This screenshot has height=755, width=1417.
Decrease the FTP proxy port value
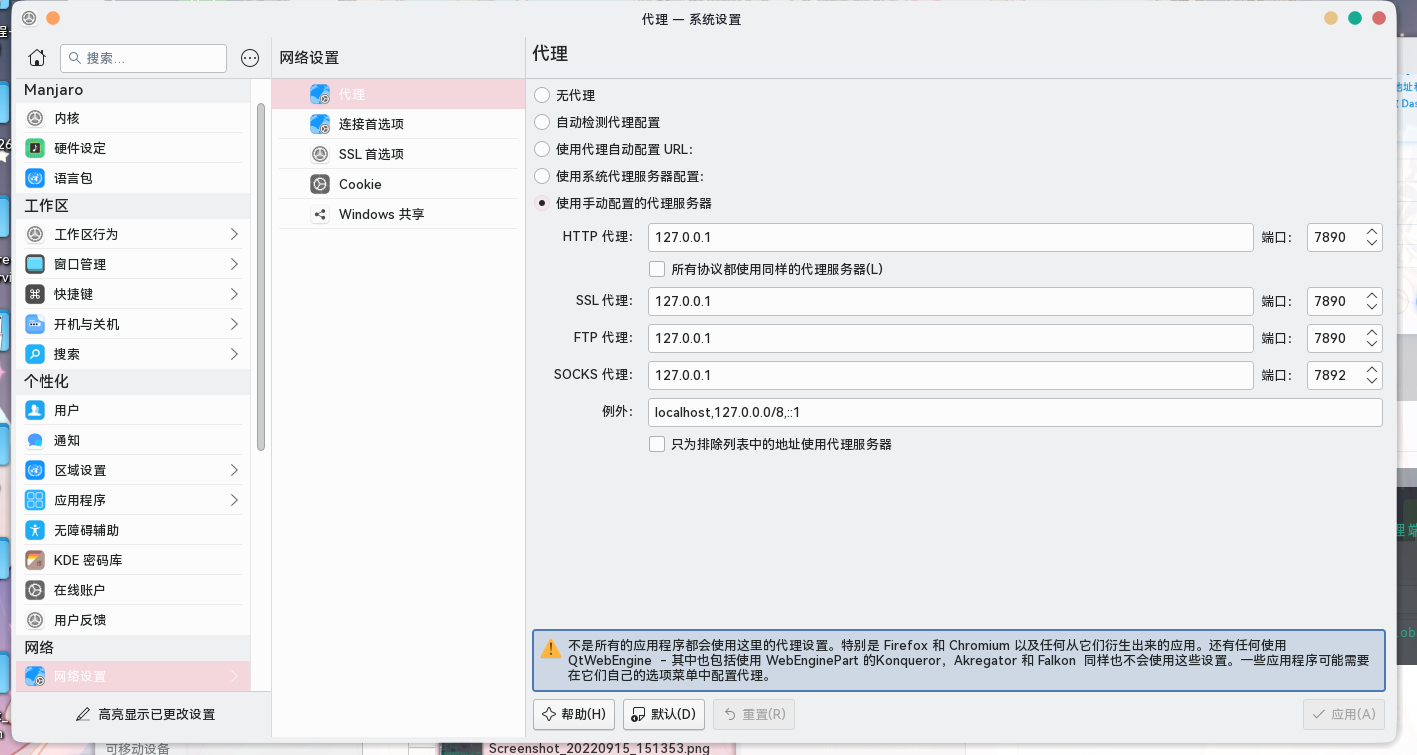click(x=1372, y=345)
